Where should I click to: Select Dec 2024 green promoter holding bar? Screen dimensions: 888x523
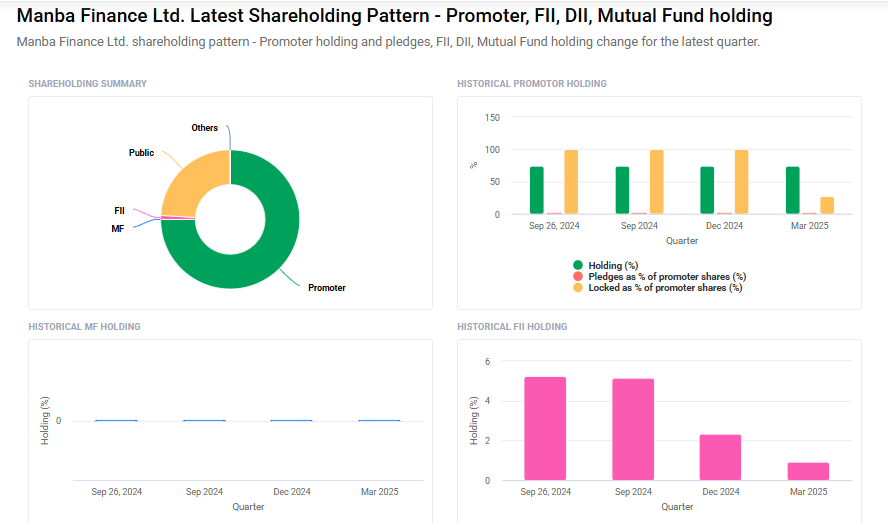tap(707, 190)
